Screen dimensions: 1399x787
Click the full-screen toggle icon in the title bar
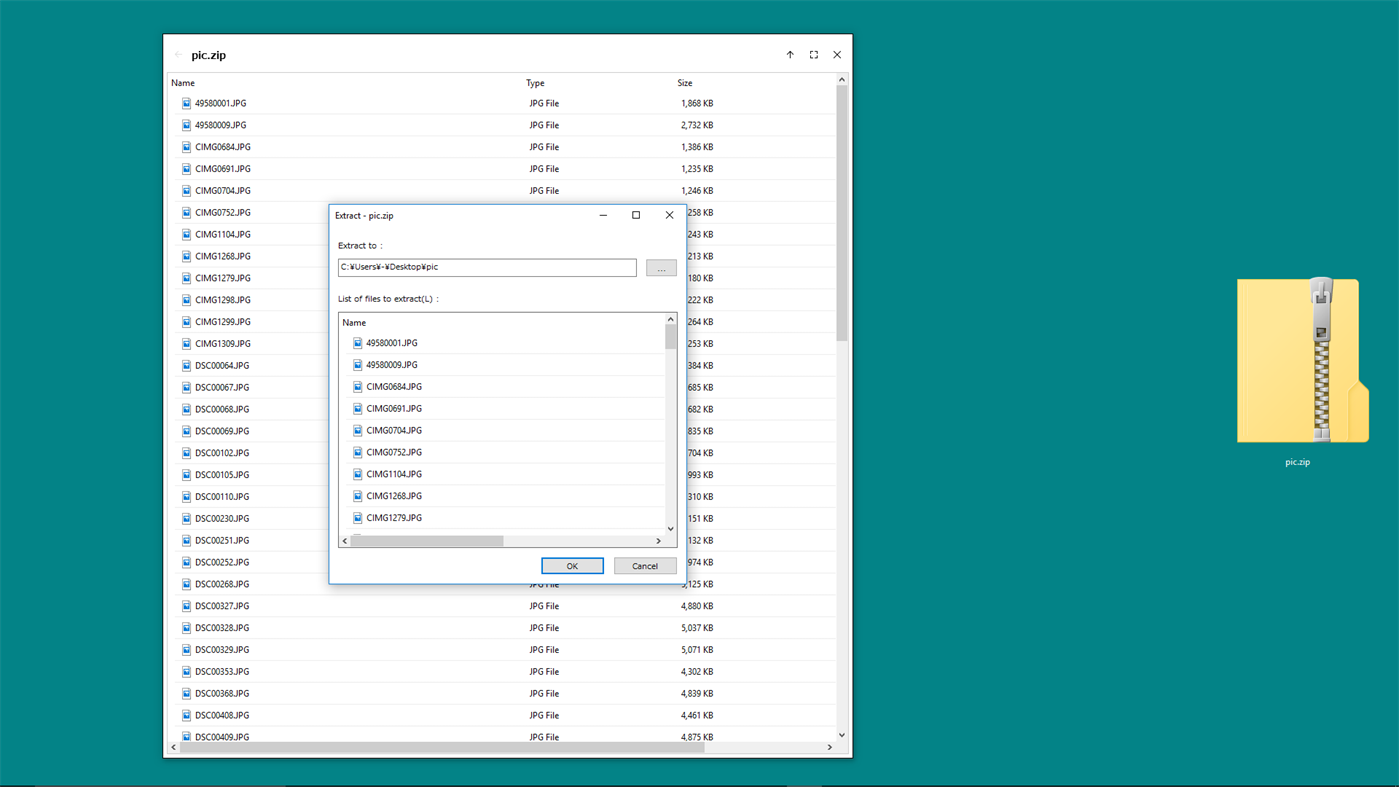pyautogui.click(x=813, y=55)
